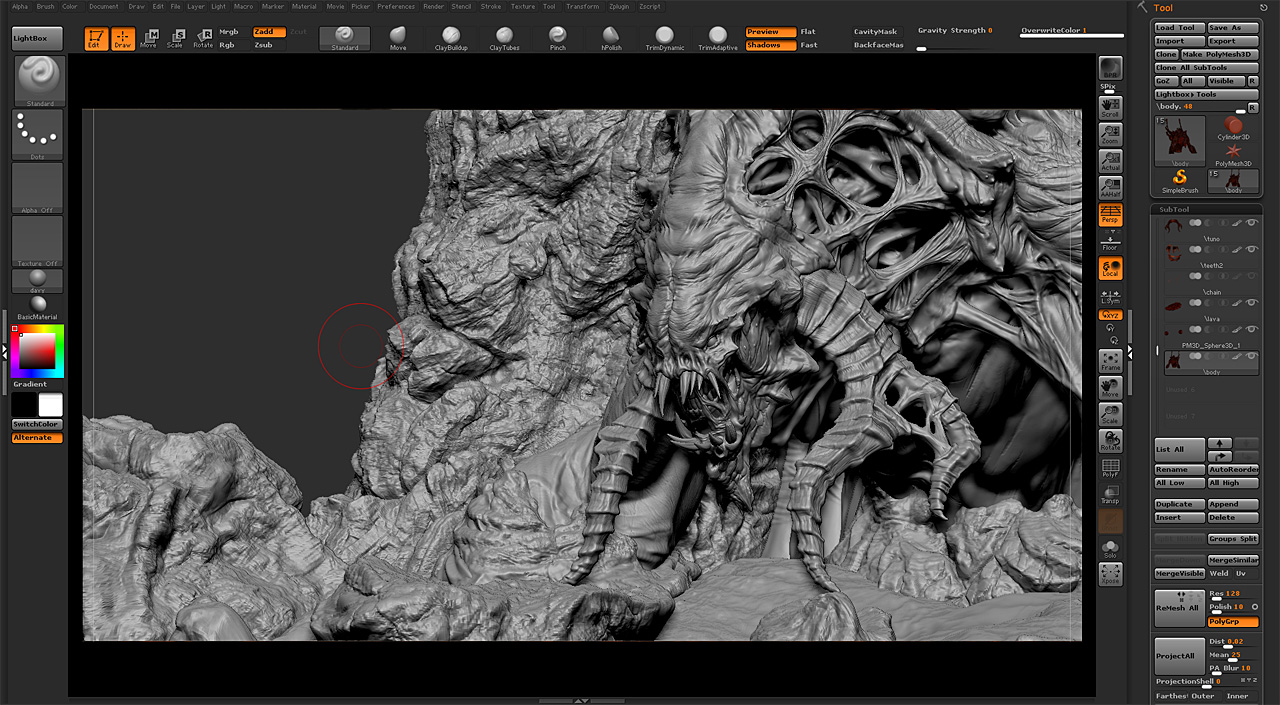
Task: Select the Standard brush in top shelf
Action: point(344,38)
